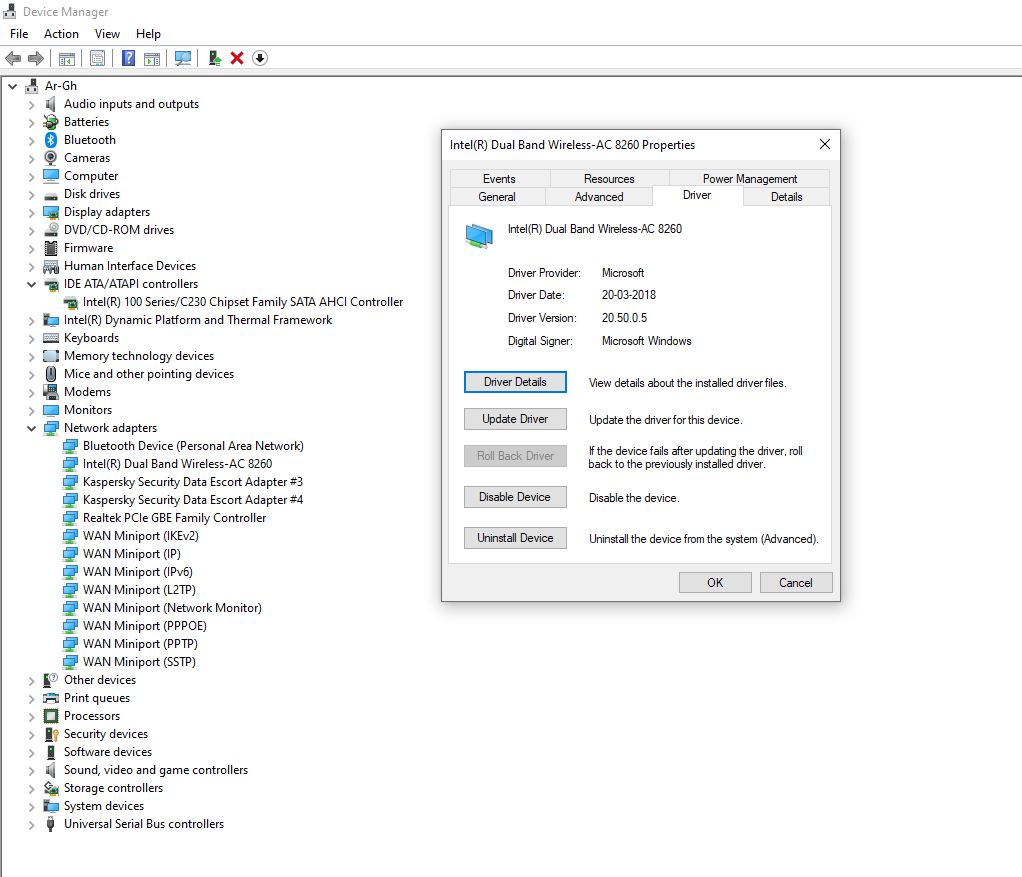Collapse the Network adapters node
Screen dimensions: 1022x877
(x=31, y=428)
